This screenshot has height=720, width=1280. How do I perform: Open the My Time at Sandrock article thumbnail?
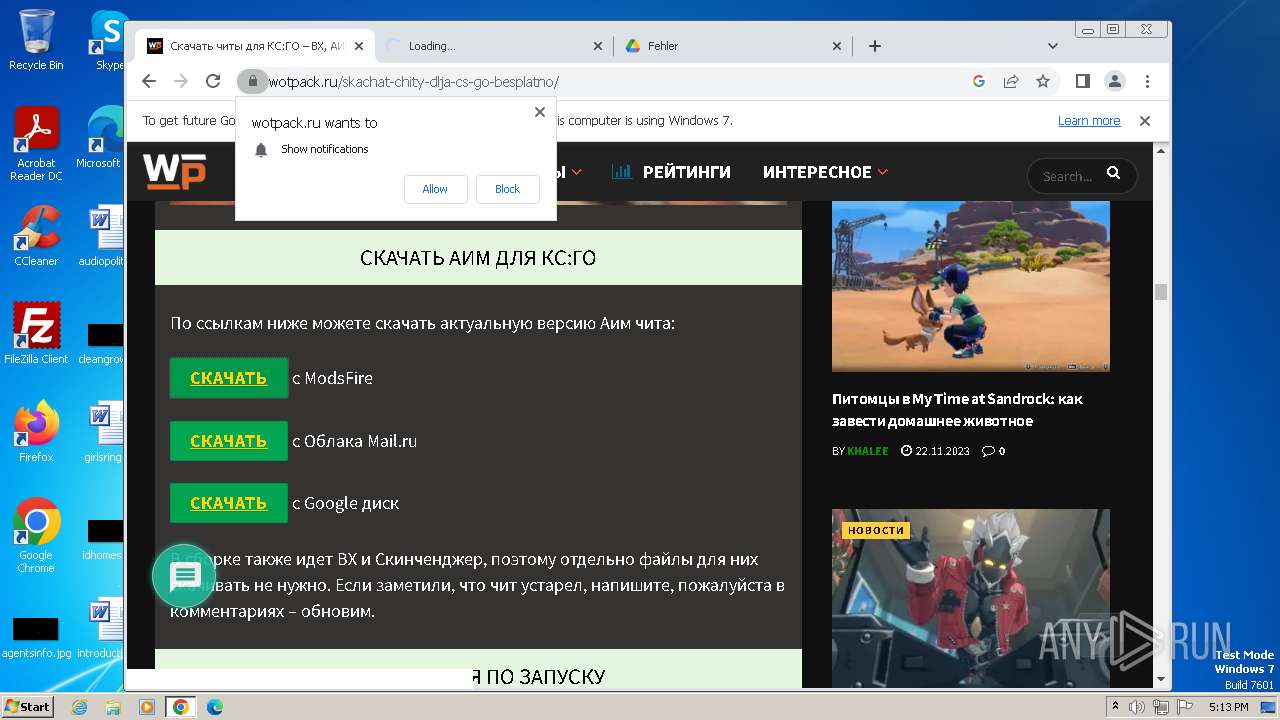(970, 286)
